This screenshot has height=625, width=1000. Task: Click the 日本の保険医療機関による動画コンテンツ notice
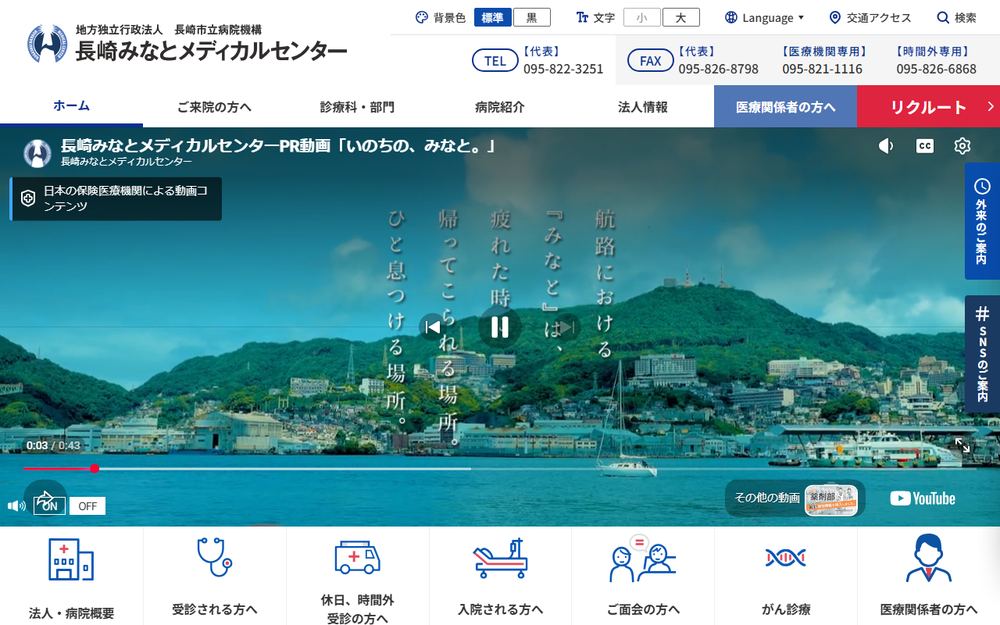[x=116, y=198]
